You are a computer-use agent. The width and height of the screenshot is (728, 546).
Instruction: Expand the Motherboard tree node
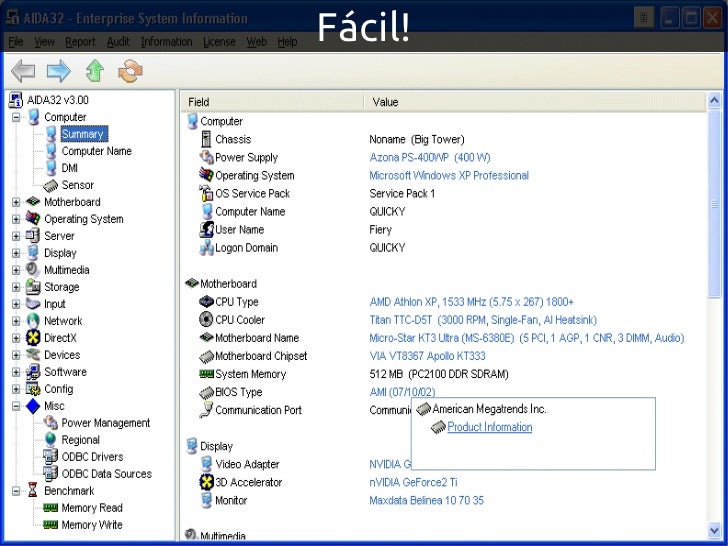(16, 202)
